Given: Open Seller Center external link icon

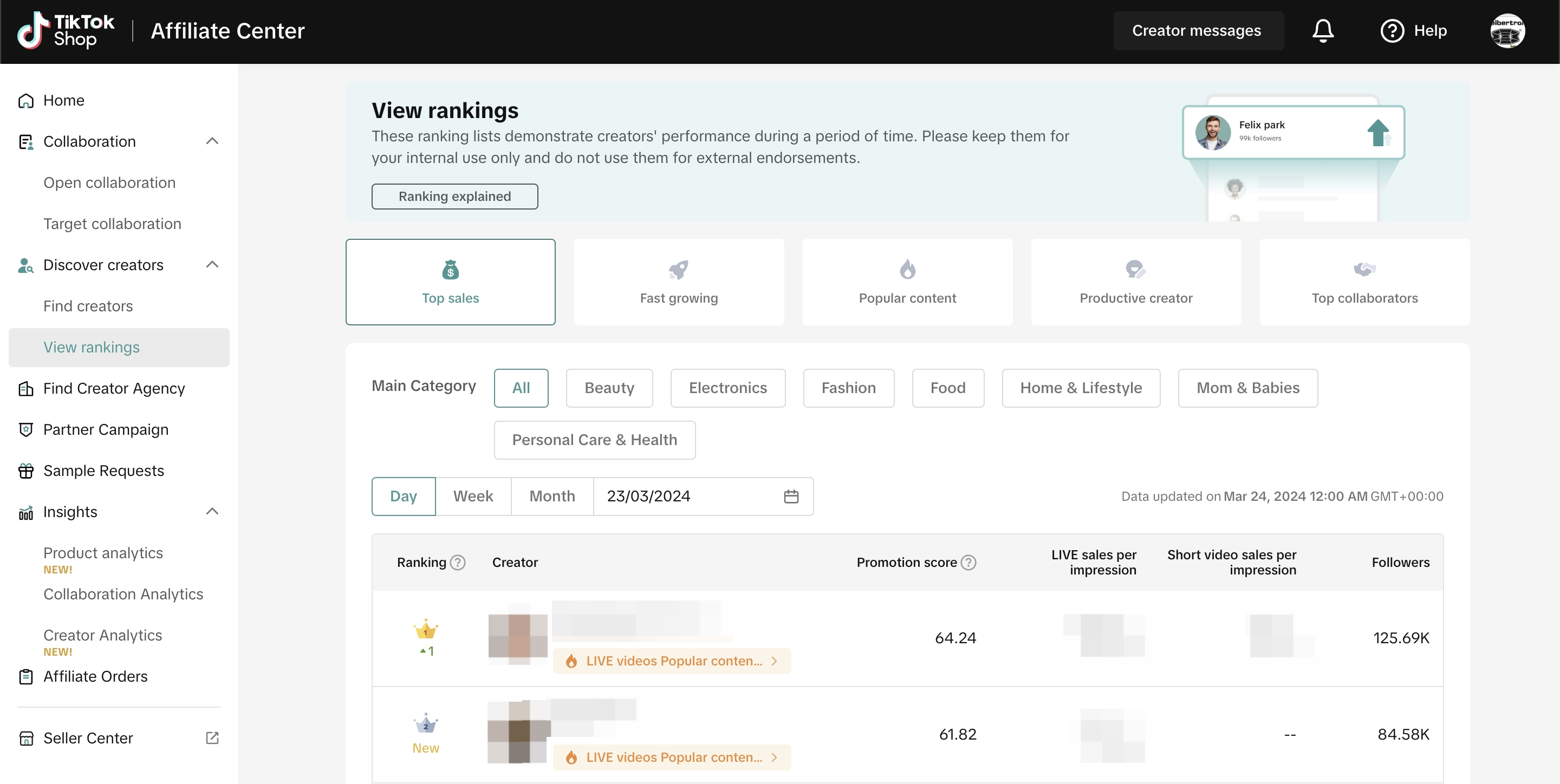Looking at the screenshot, I should click(x=212, y=738).
